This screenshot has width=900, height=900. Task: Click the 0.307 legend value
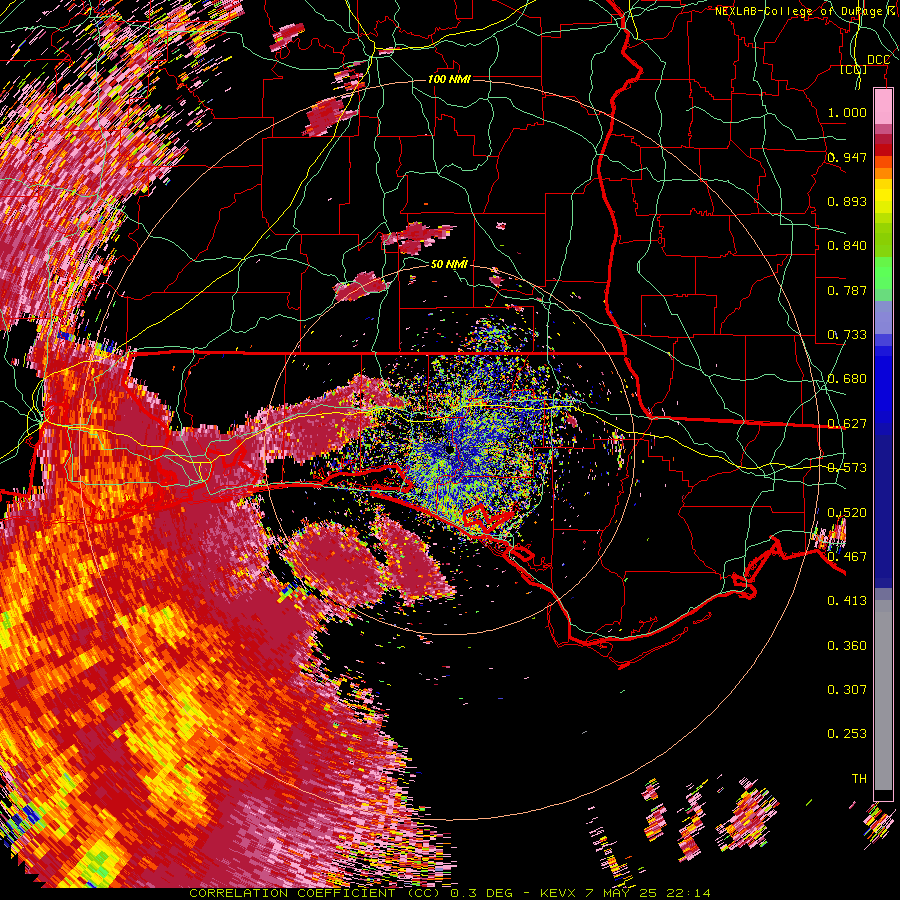click(x=847, y=689)
